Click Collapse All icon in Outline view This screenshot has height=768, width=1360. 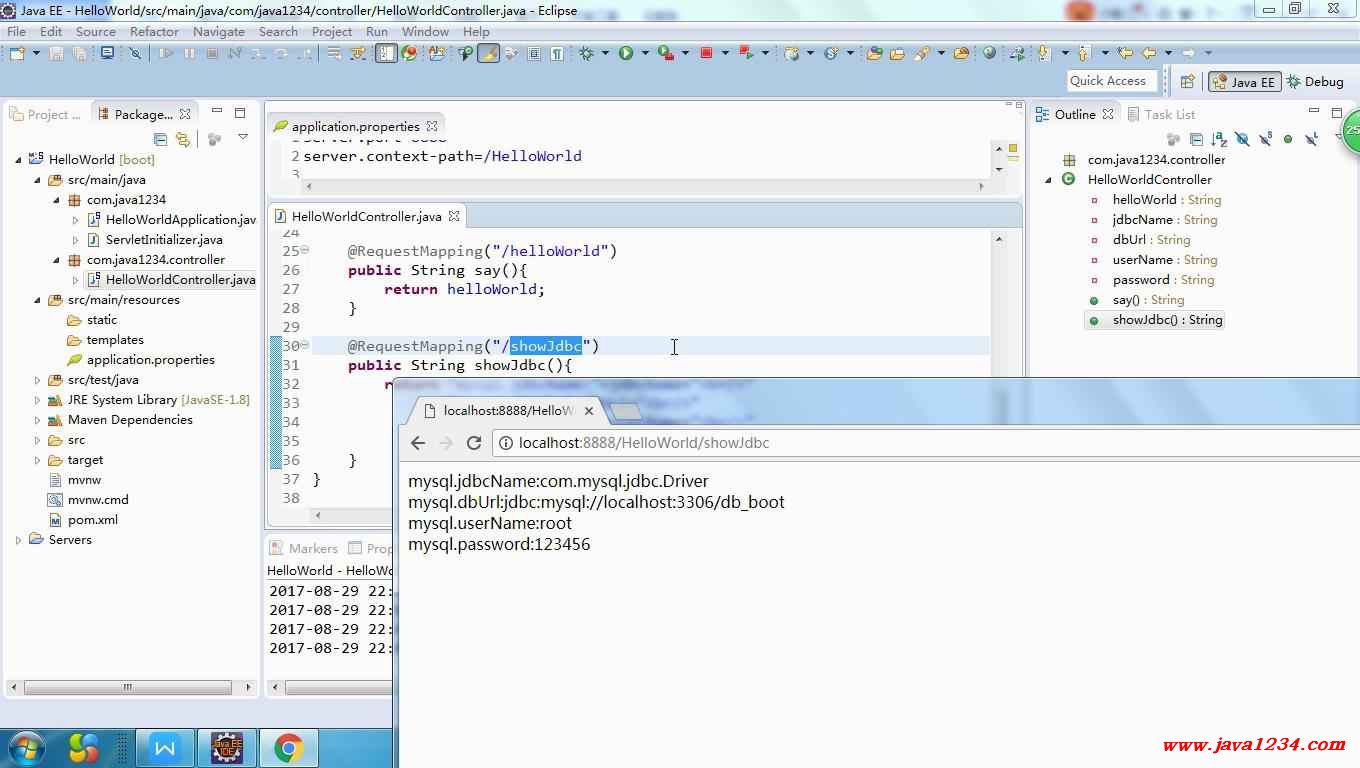point(1196,139)
